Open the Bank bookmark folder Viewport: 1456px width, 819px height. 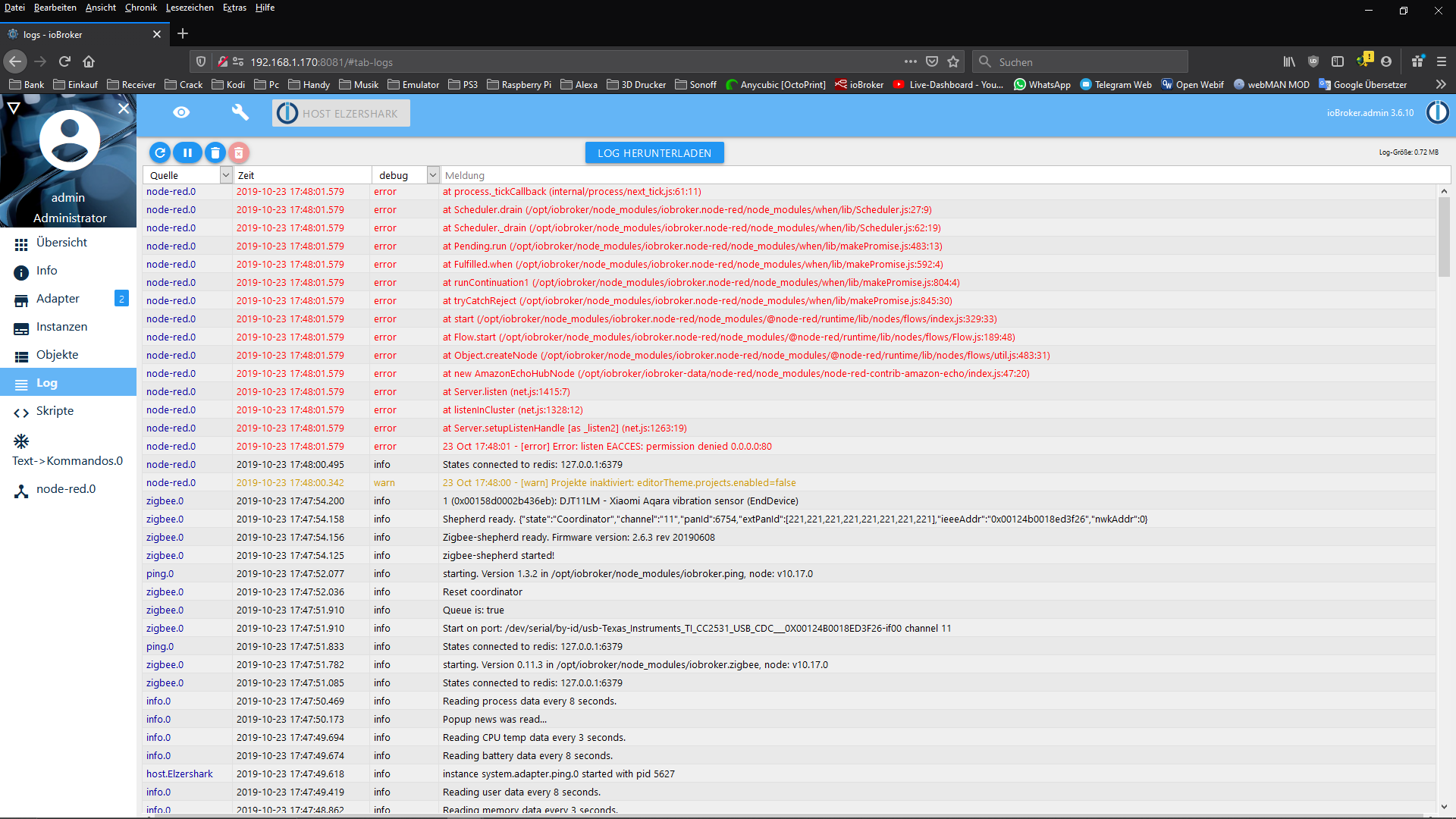click(27, 84)
